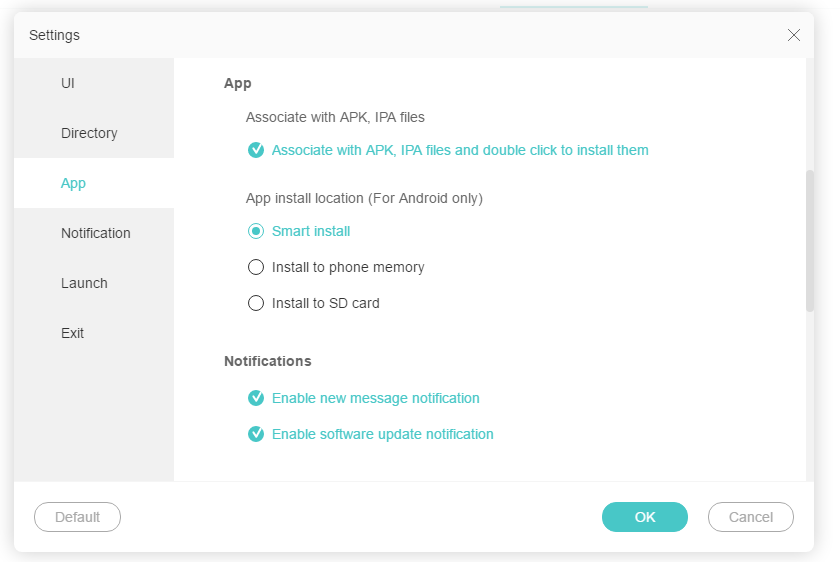The height and width of the screenshot is (562, 840).
Task: Choose Install to phone memory option
Action: pos(256,267)
